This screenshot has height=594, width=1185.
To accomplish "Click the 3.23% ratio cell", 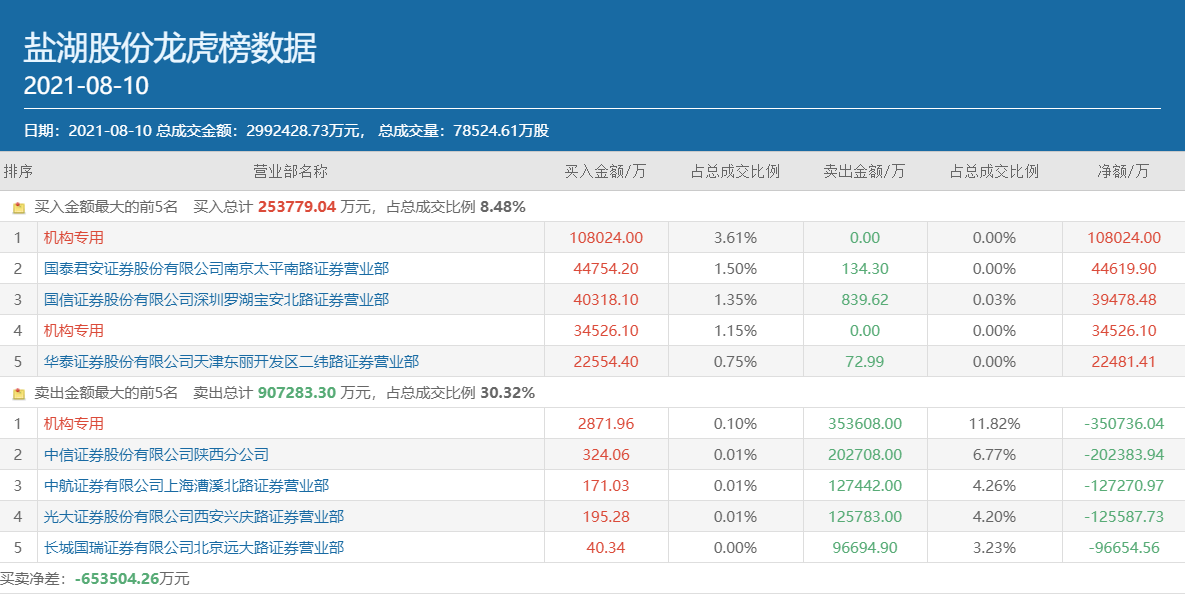I will pos(995,547).
